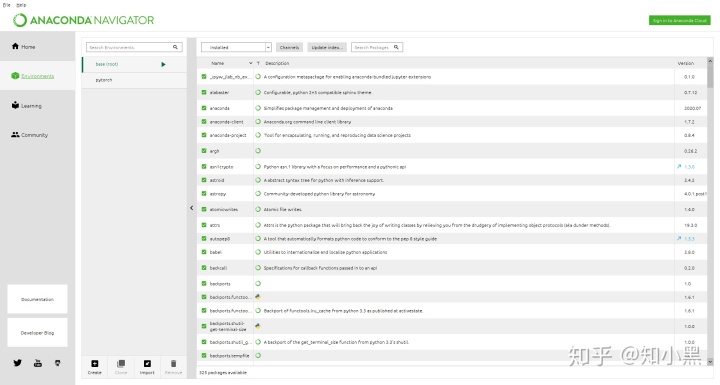Uncheck the alabaster package checkbox
720x385 pixels.
coord(204,92)
